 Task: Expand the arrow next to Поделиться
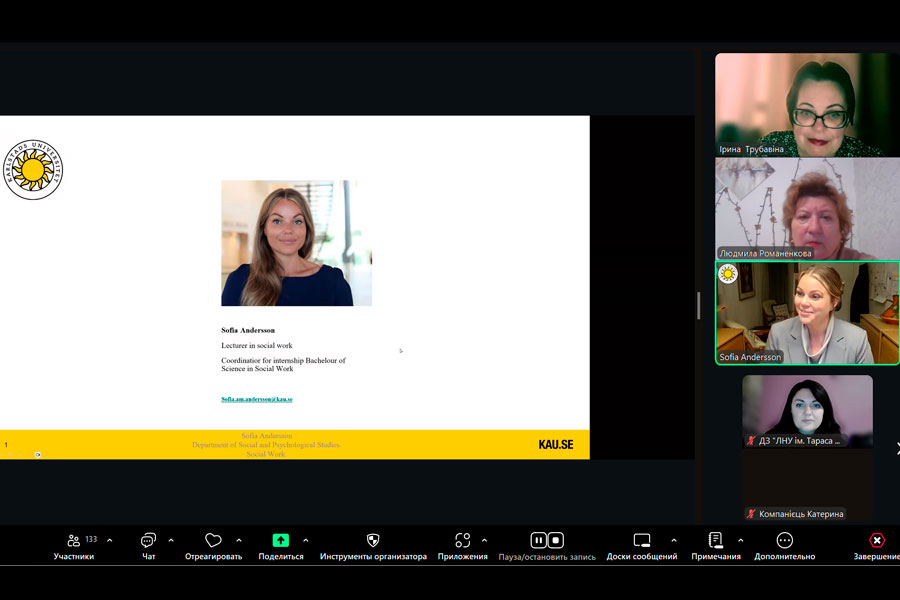point(305,540)
